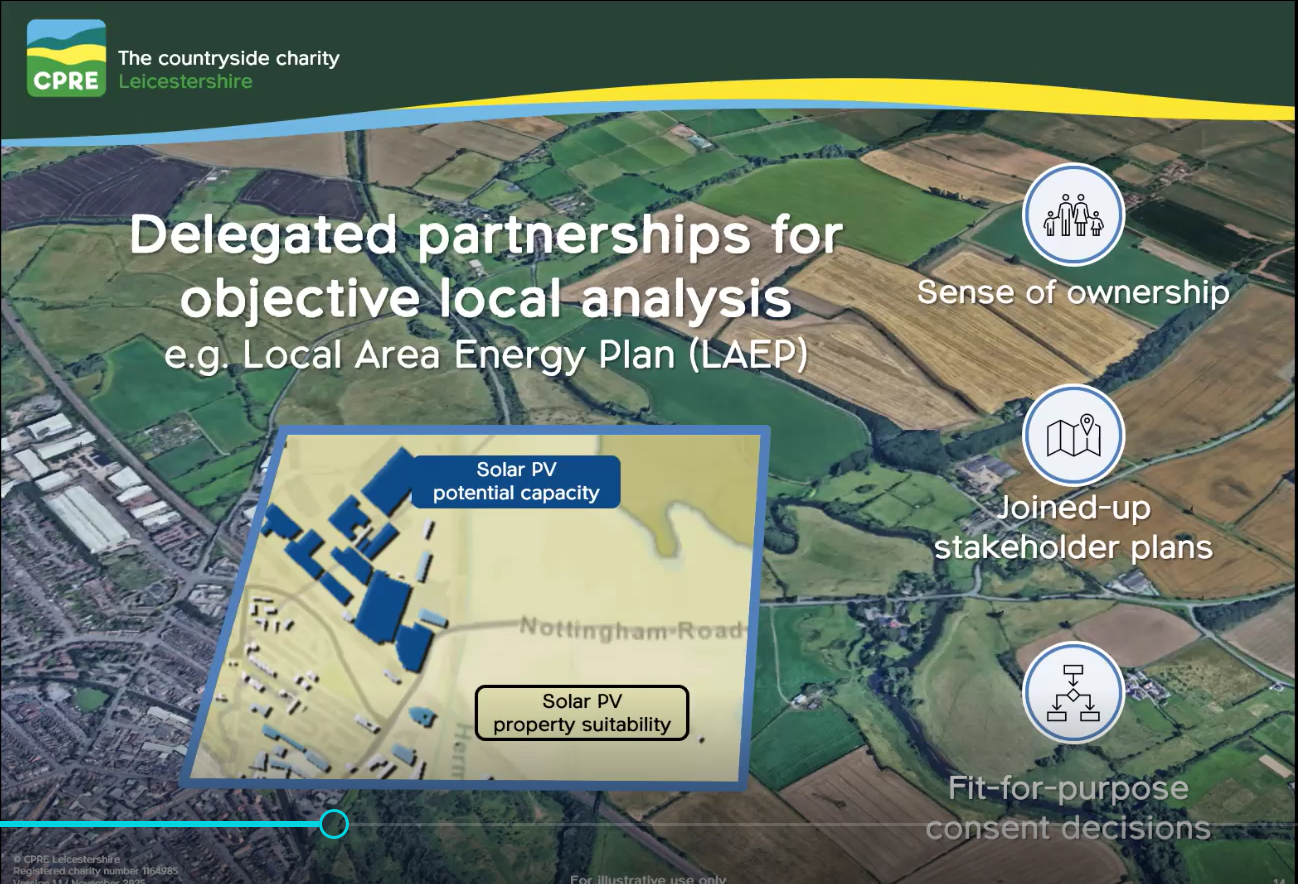
Task: Click the family Sense of ownership icon
Action: (1074, 213)
